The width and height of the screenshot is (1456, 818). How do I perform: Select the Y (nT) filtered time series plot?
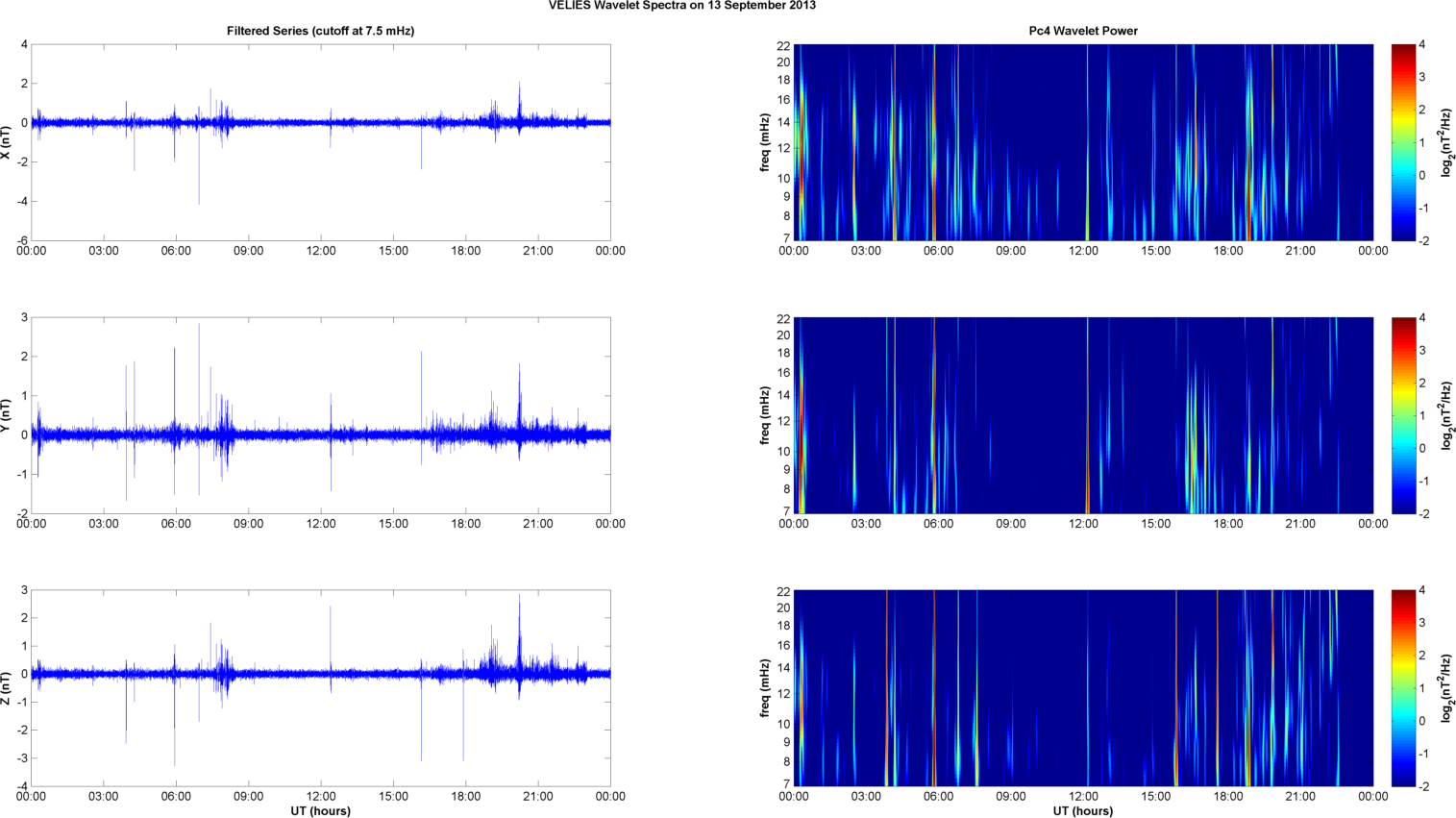tap(320, 415)
